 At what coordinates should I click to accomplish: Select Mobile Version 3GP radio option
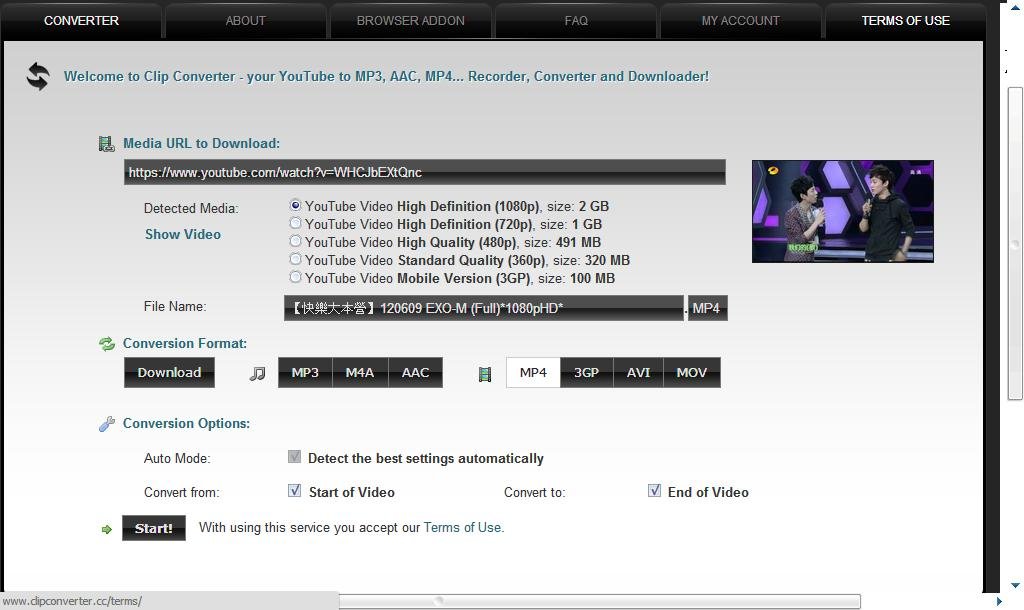coord(295,277)
